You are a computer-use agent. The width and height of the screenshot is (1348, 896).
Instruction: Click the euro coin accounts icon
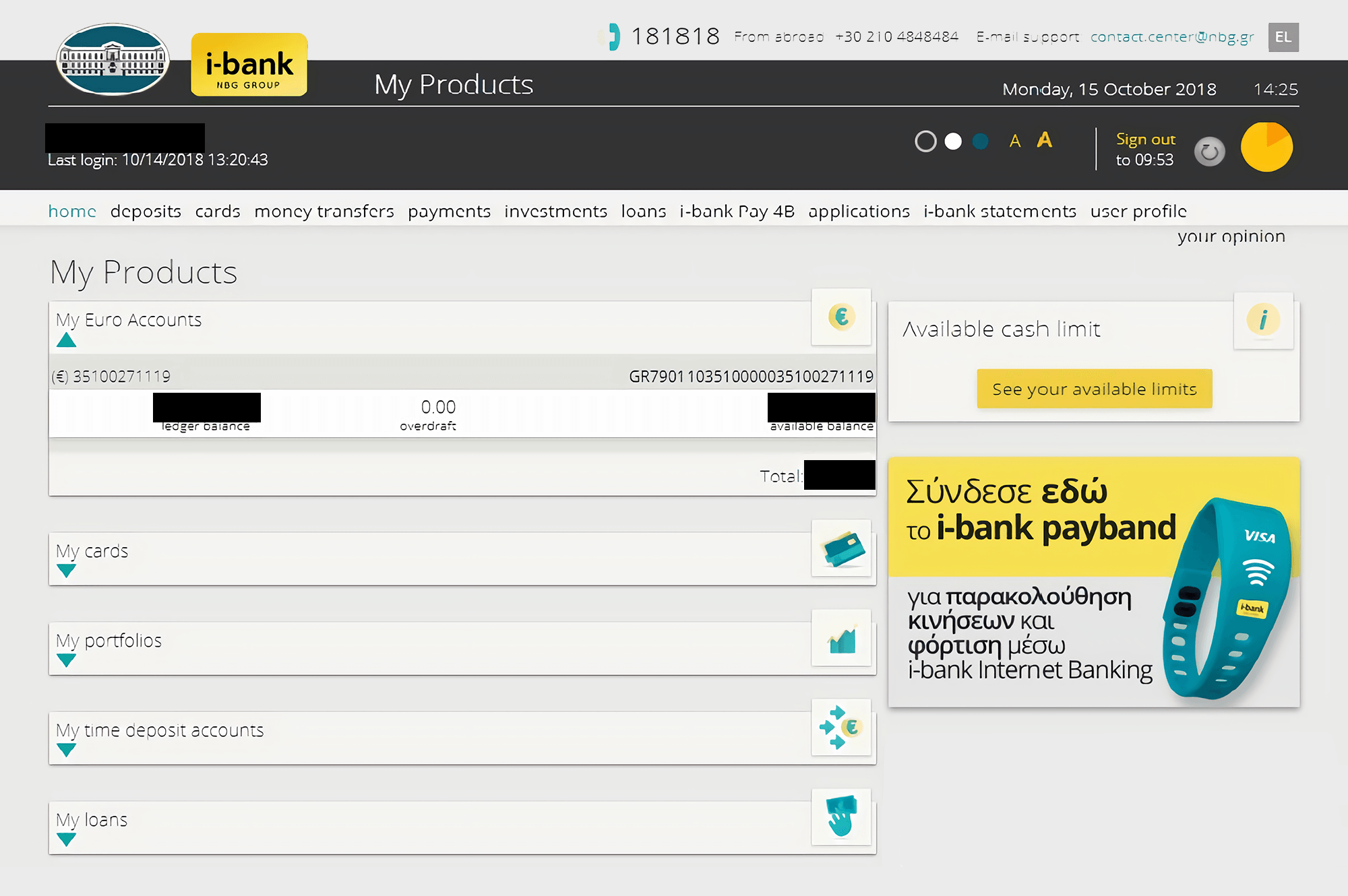point(841,317)
